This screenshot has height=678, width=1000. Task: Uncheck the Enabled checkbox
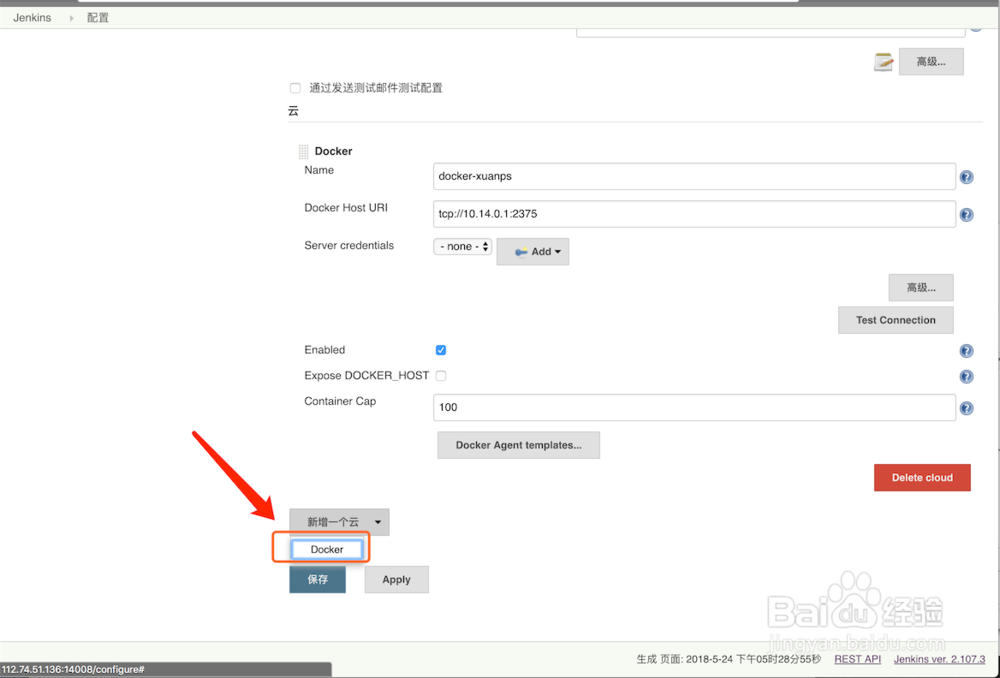click(441, 350)
